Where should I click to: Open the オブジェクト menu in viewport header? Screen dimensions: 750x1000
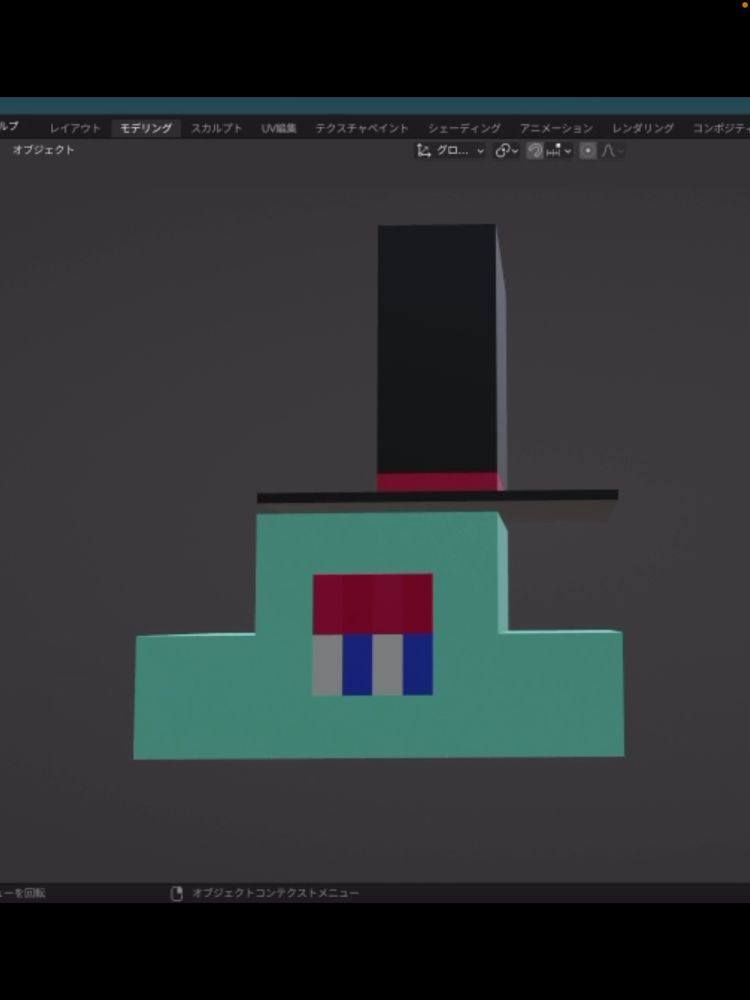pos(43,150)
